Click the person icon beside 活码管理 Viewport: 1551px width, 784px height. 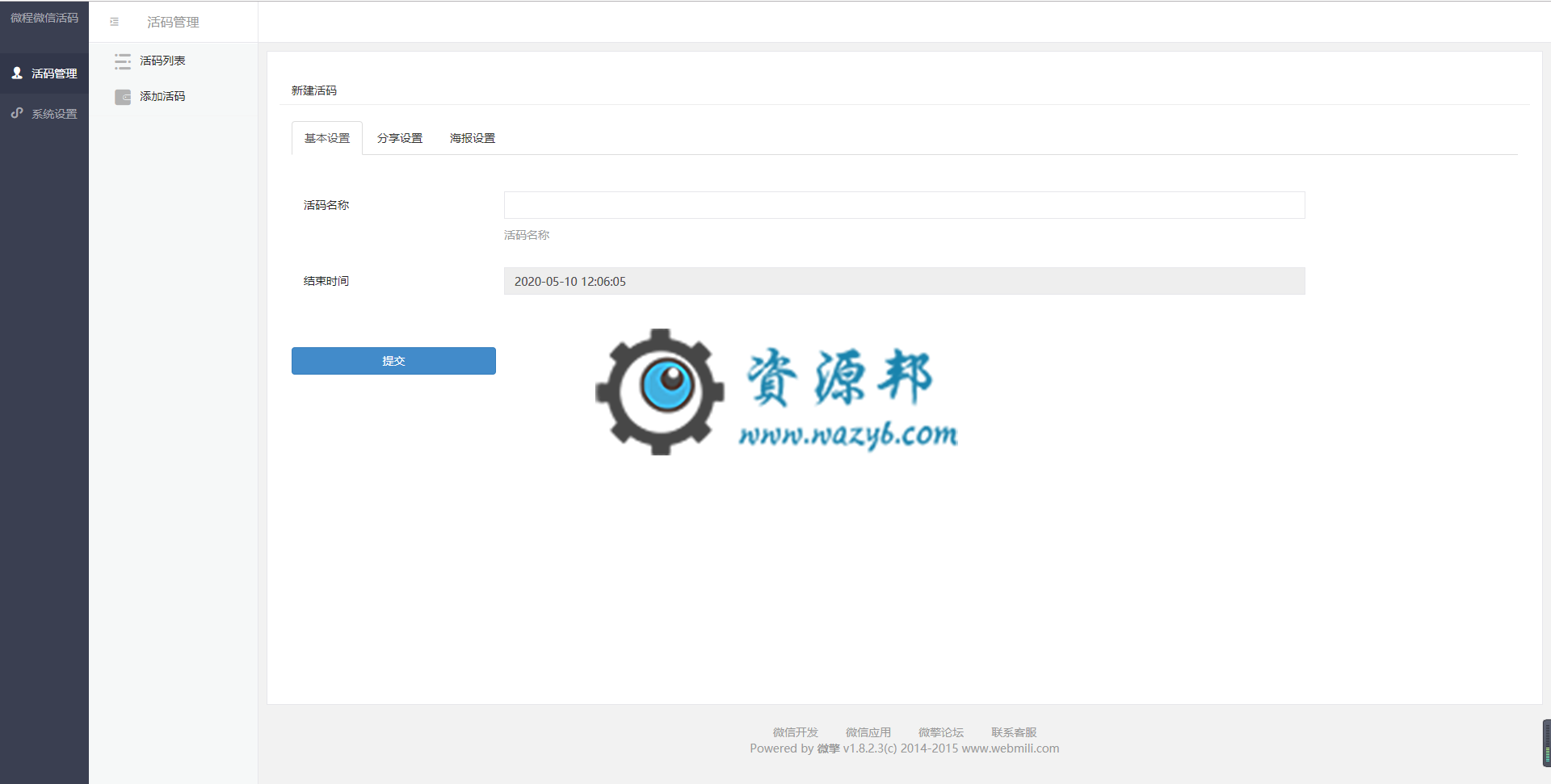(x=17, y=73)
